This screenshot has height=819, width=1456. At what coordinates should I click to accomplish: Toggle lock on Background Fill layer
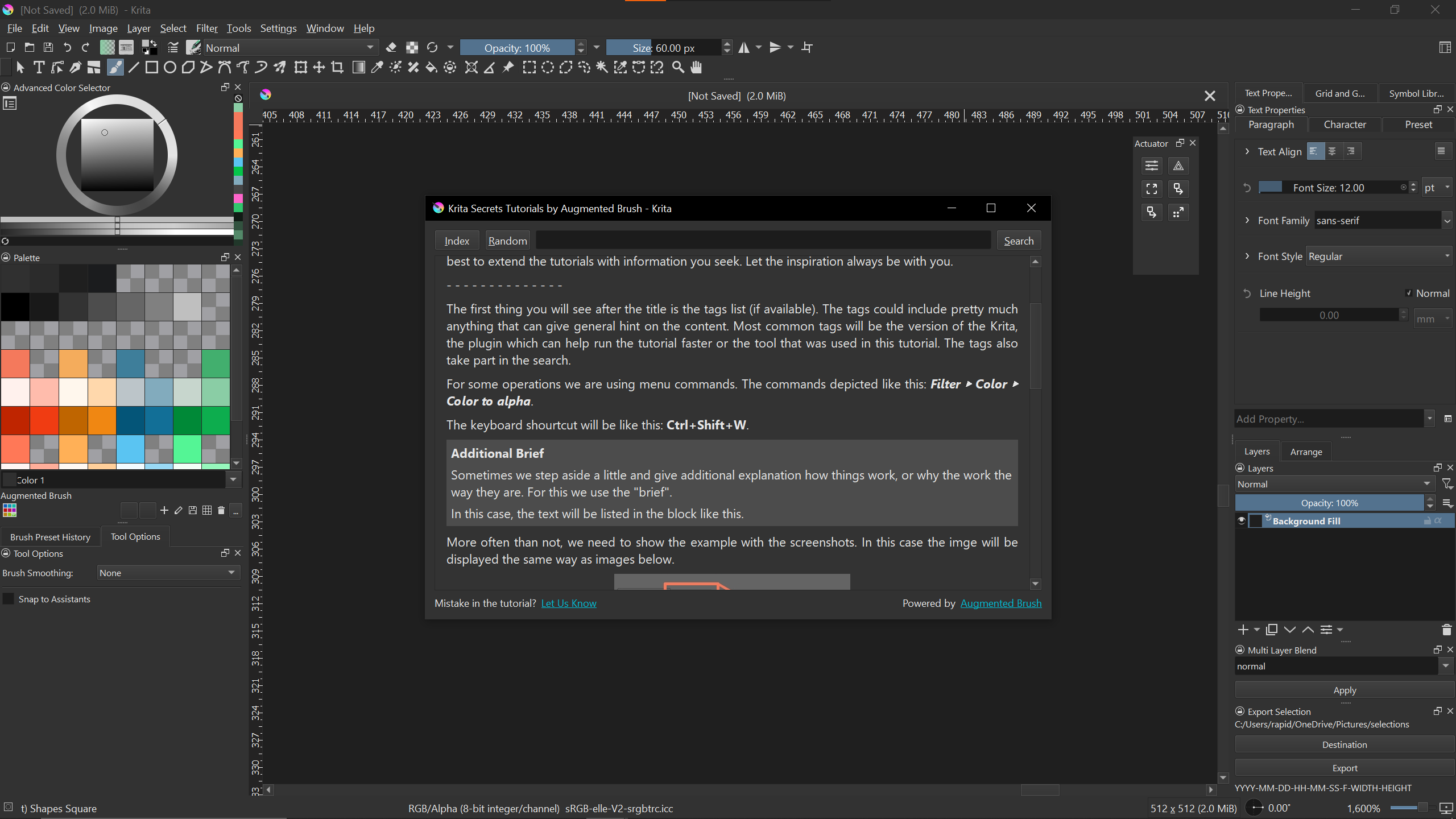point(1427,521)
